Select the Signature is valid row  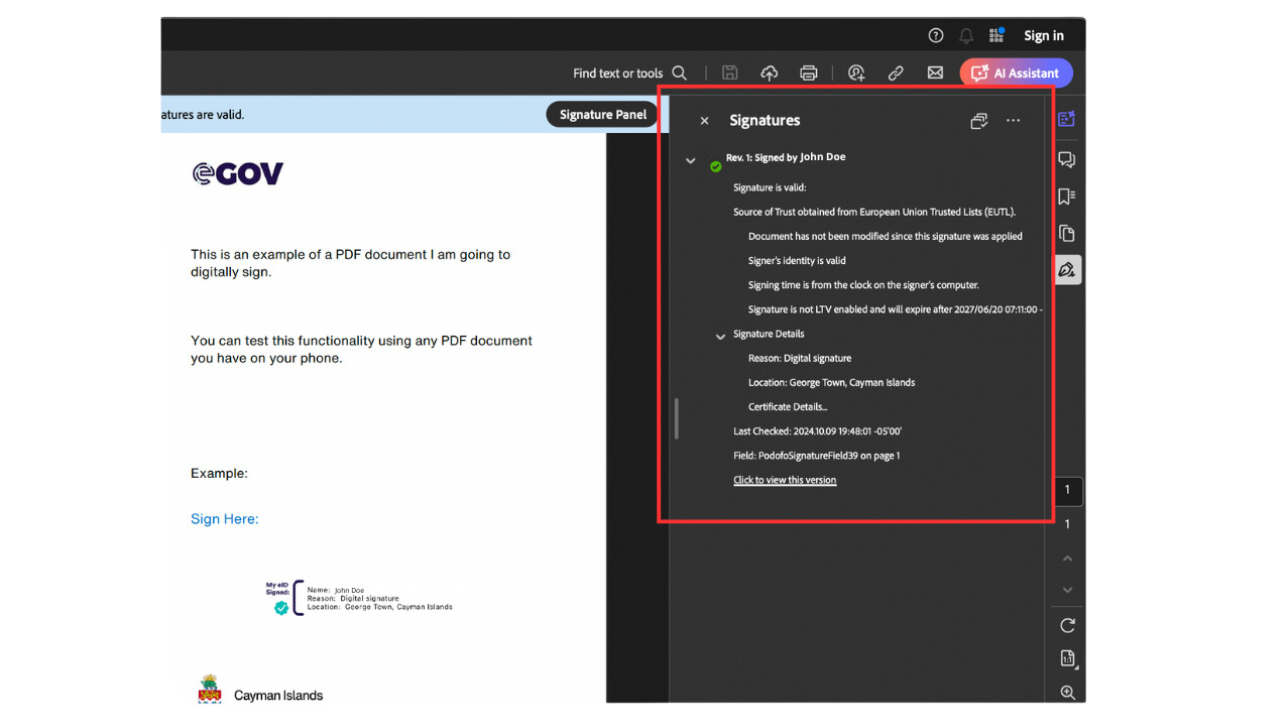(769, 188)
